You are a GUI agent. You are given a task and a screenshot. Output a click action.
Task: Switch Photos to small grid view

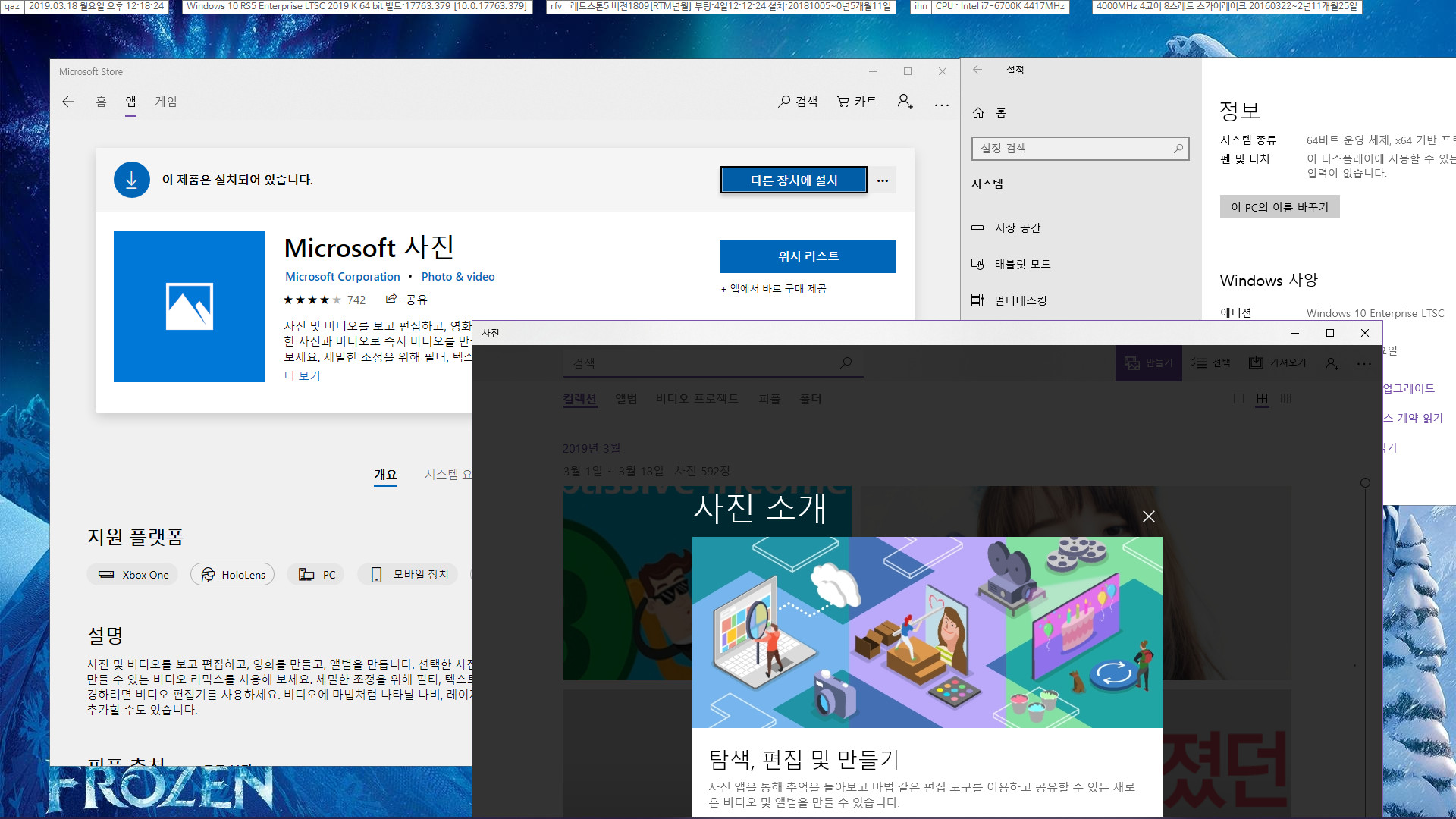[x=1285, y=399]
